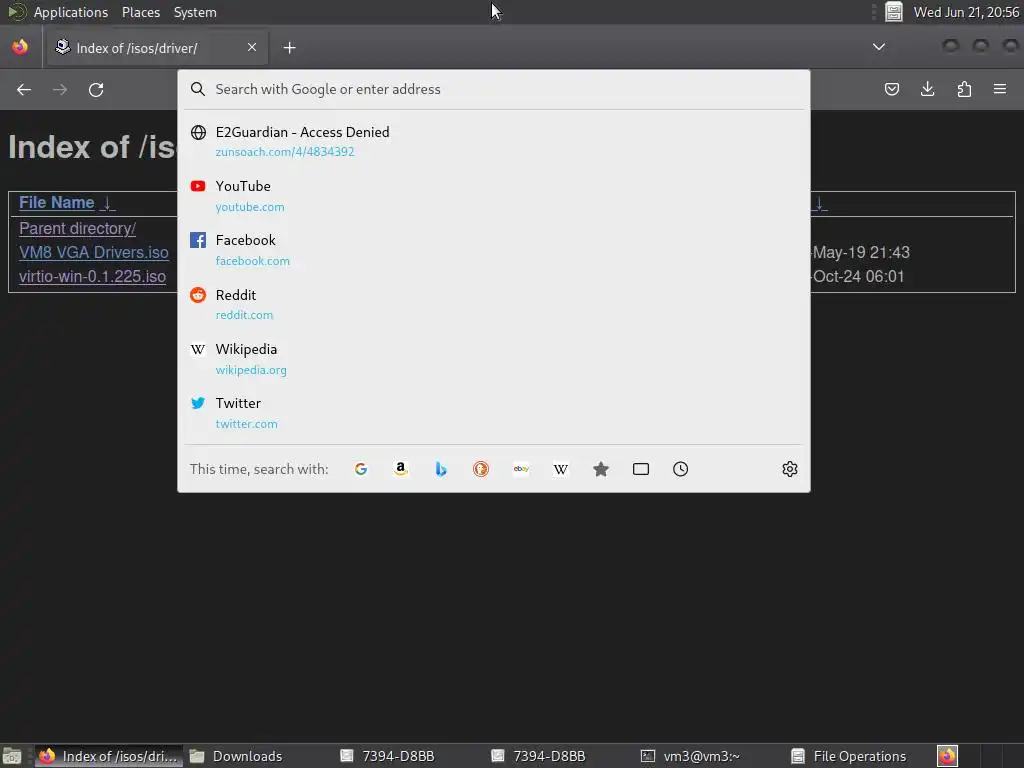Select the E2Guardian - Access Denied suggestion
The image size is (1024, 768).
(494, 141)
